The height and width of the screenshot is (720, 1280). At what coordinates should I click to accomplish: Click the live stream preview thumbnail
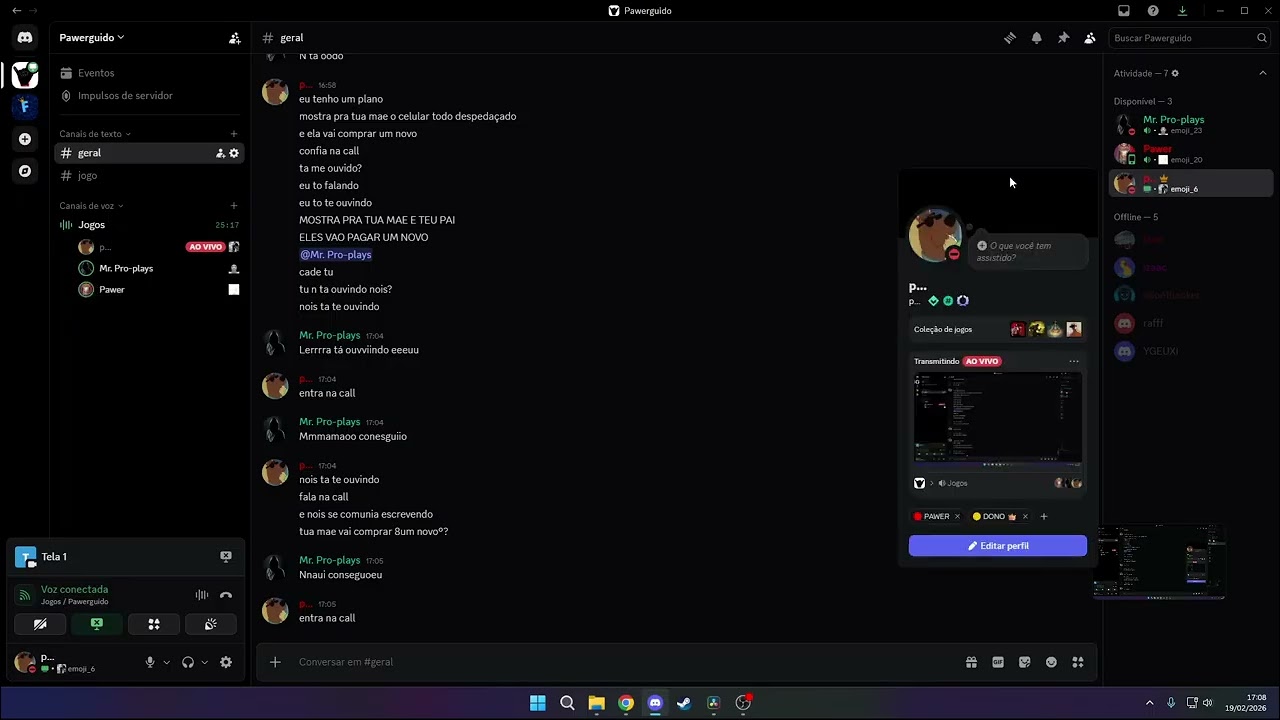point(998,420)
